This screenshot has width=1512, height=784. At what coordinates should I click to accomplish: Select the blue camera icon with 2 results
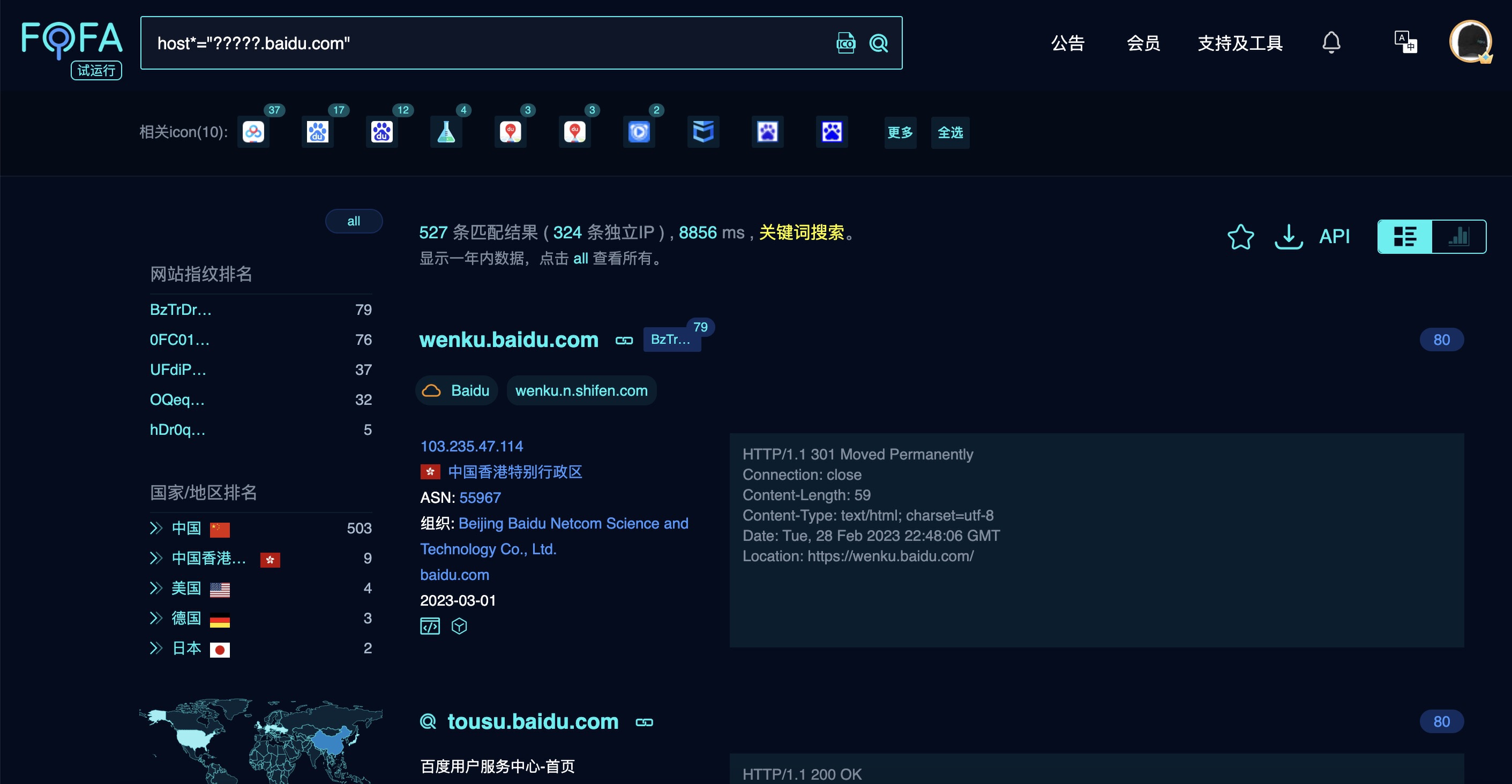(639, 132)
